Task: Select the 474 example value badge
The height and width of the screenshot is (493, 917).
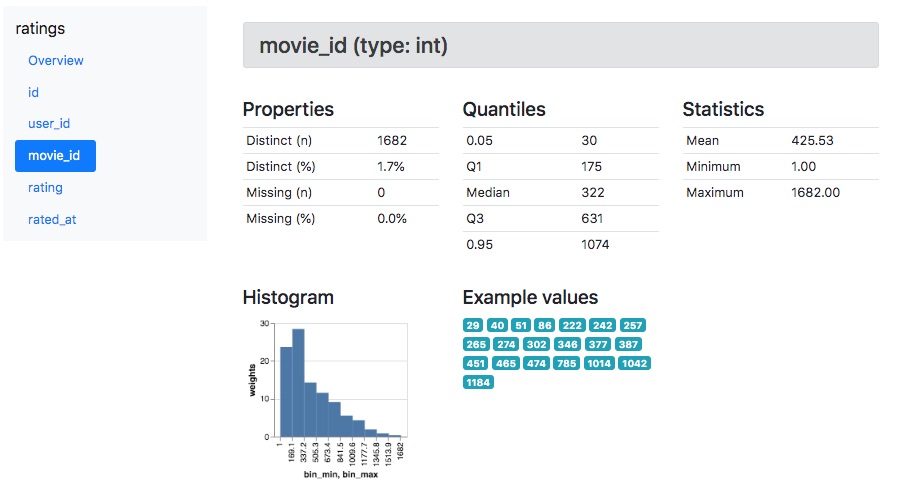Action: 536,364
